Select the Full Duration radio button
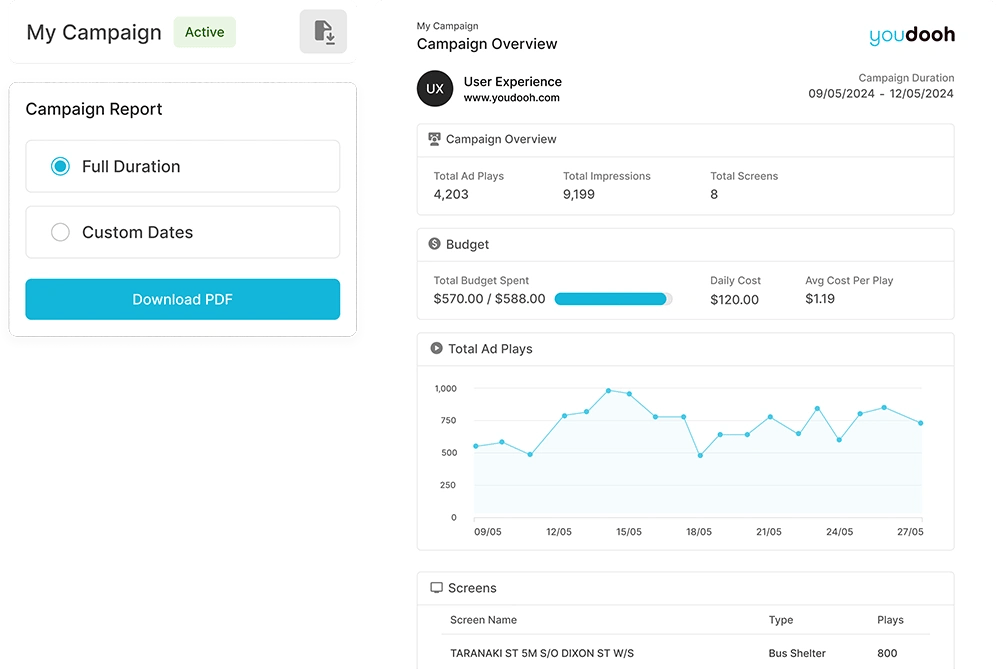This screenshot has width=1000, height=669. pos(60,167)
